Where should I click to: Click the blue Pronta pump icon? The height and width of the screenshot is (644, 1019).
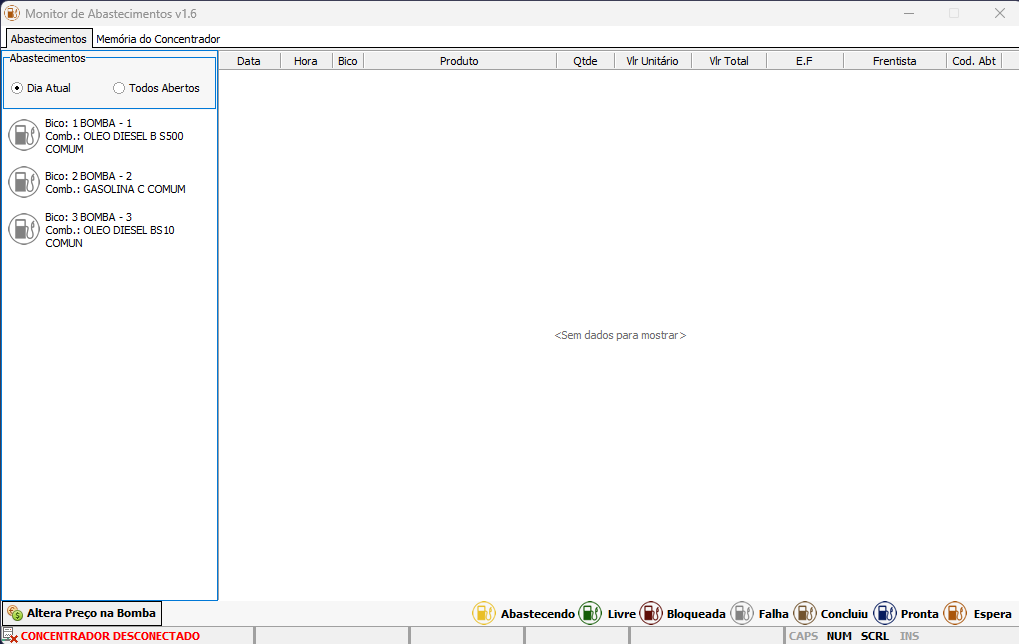[x=885, y=613]
